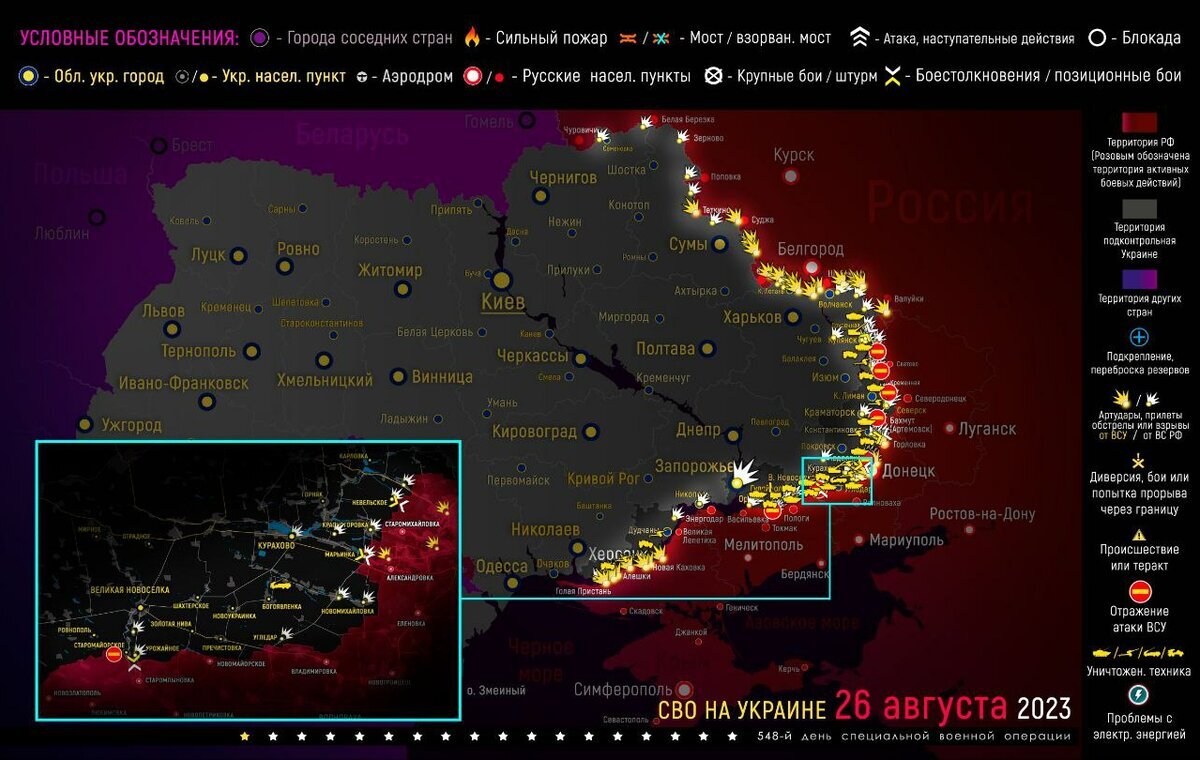Click the Чернигов label
The image size is (1200, 760).
point(562,177)
